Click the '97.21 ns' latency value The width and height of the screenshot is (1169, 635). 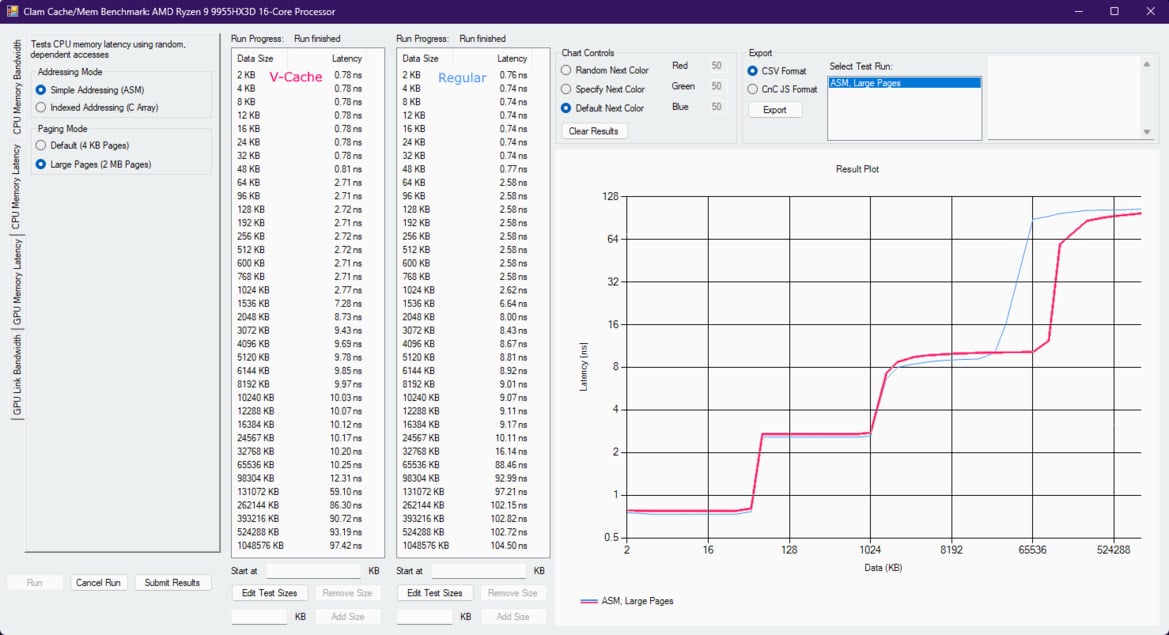pyautogui.click(x=511, y=492)
